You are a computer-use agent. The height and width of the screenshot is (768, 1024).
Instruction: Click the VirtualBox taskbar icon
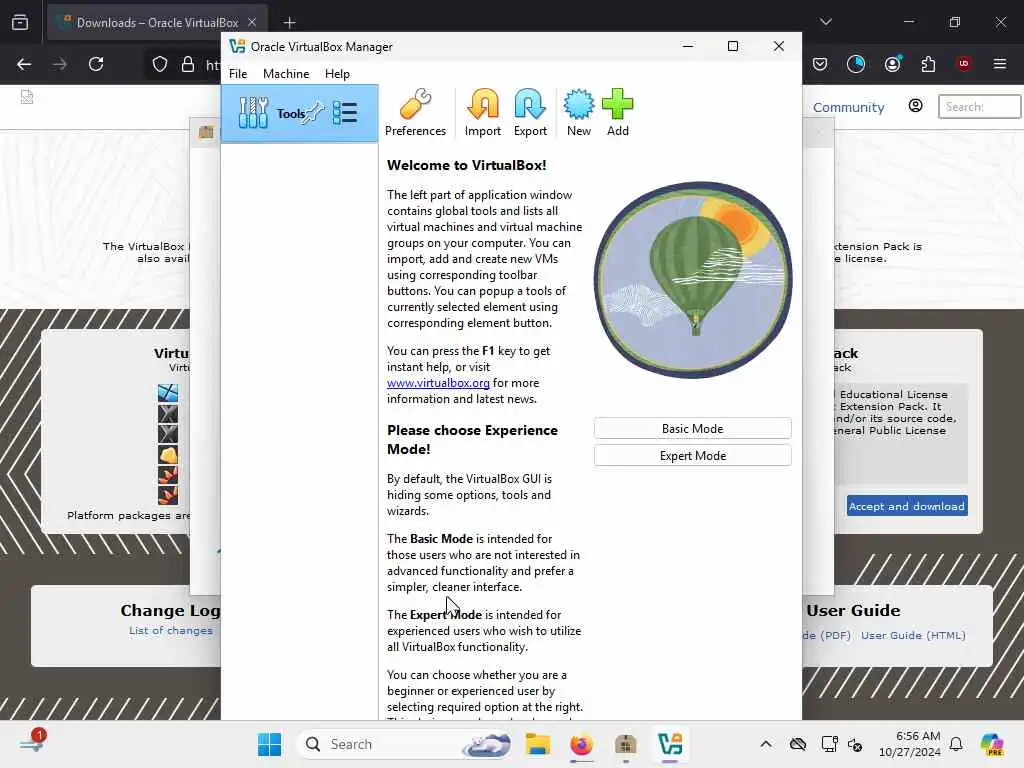coord(670,744)
